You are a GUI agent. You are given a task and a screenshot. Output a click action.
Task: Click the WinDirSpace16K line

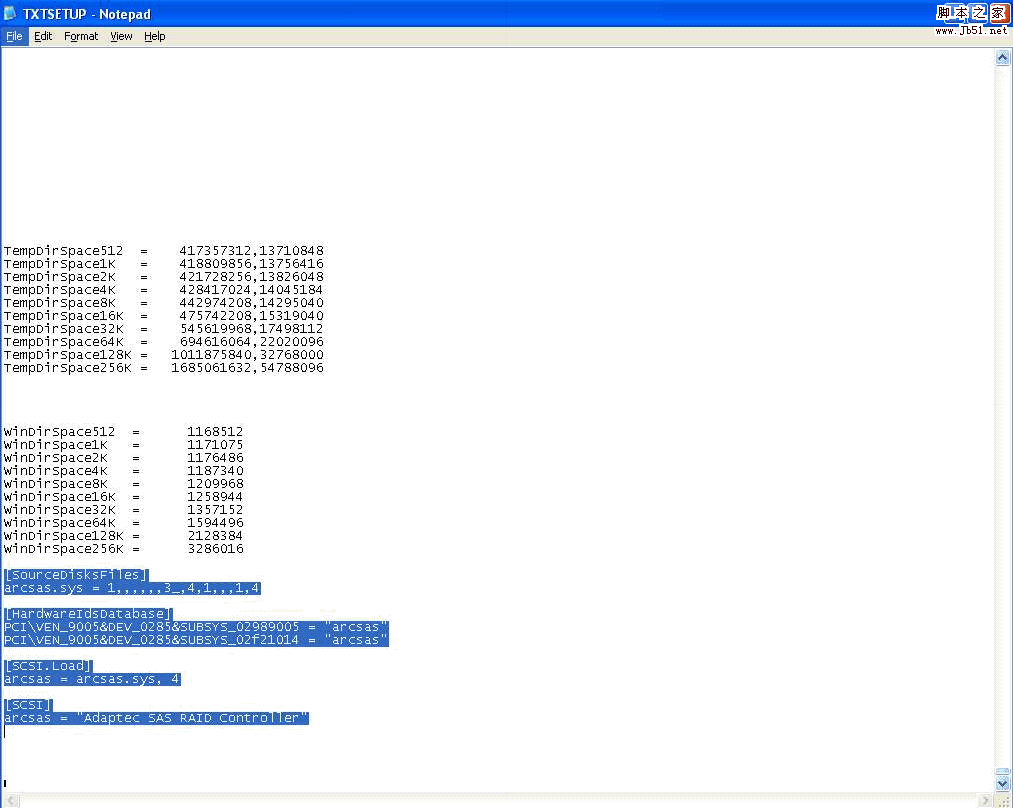[x=124, y=497]
